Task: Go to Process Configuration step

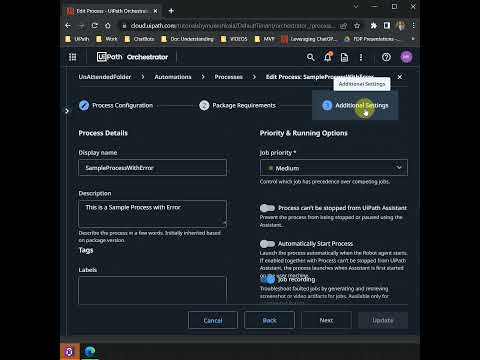Action: 116,105
